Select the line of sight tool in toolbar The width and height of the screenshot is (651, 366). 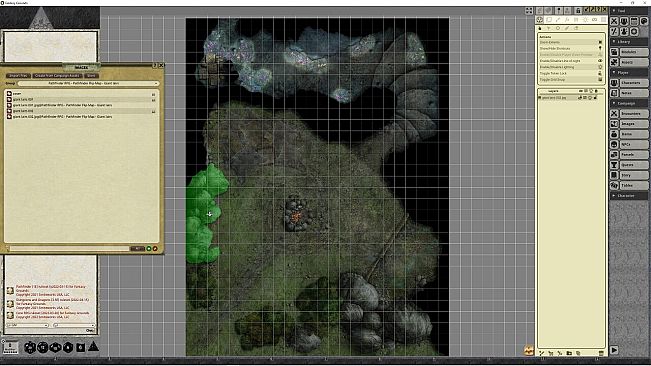coord(595,20)
